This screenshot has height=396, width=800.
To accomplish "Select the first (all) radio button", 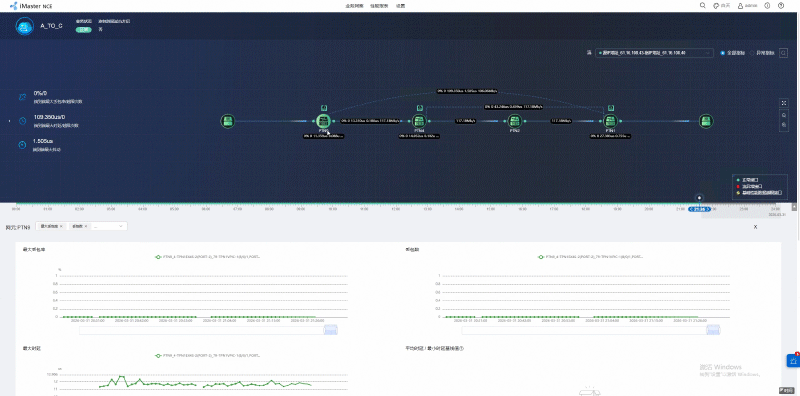I will (x=722, y=53).
